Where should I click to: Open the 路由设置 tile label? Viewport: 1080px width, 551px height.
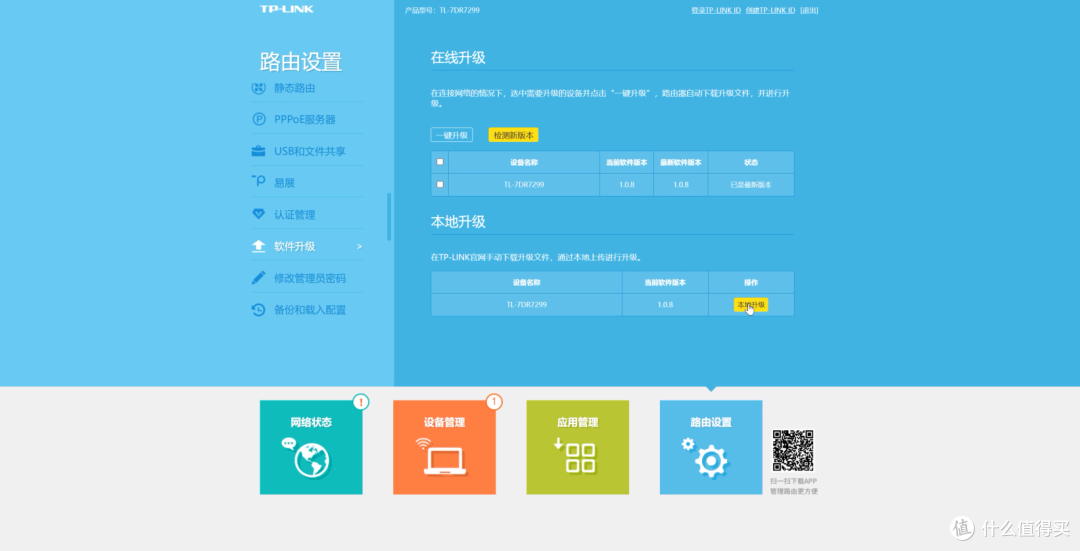point(711,422)
